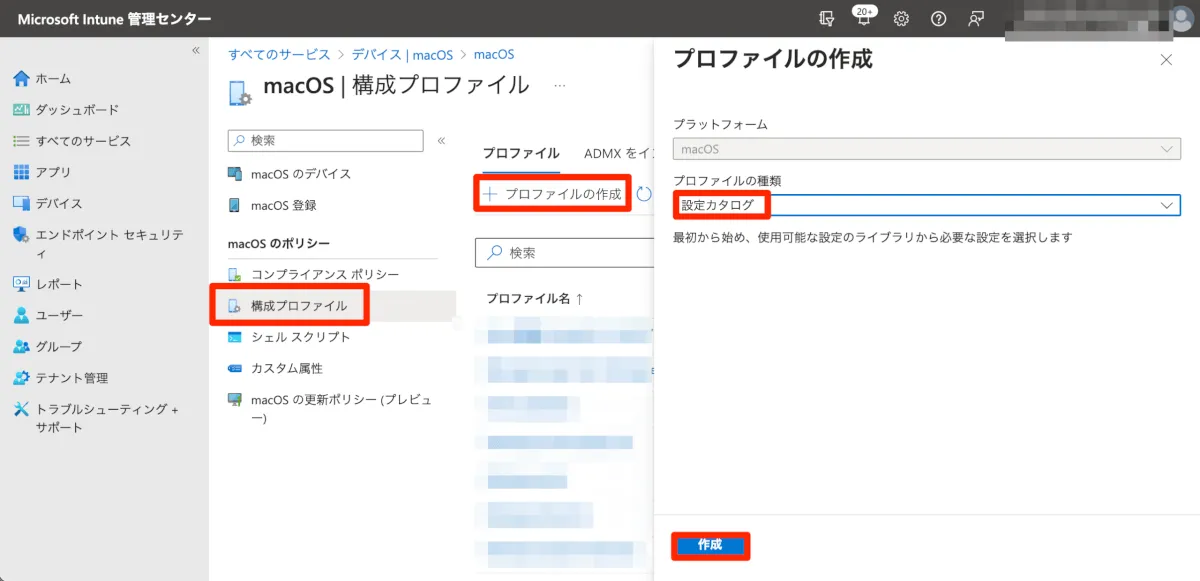Collapse the left navigation with double chevron
This screenshot has width=1200, height=581.
196,50
